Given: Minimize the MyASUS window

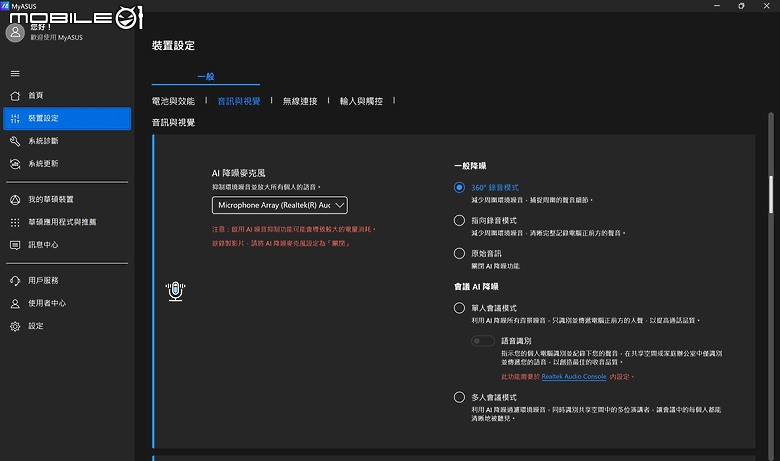Looking at the screenshot, I should point(717,6).
